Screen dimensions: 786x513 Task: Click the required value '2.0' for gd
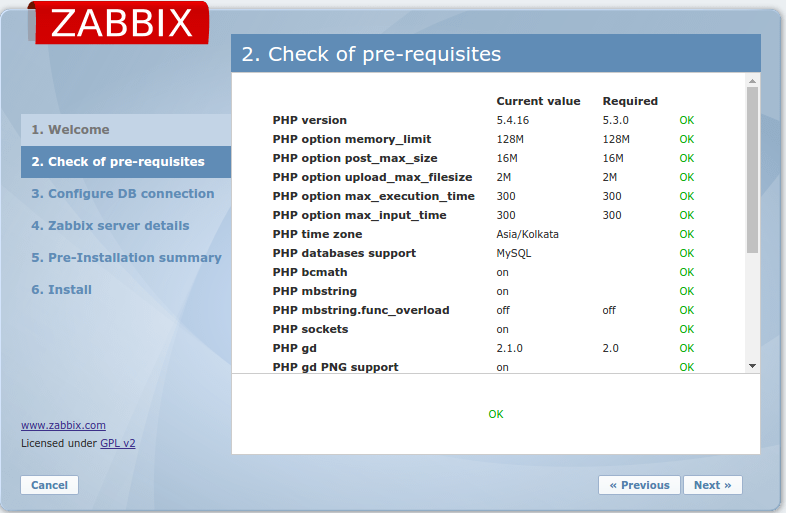click(x=611, y=349)
